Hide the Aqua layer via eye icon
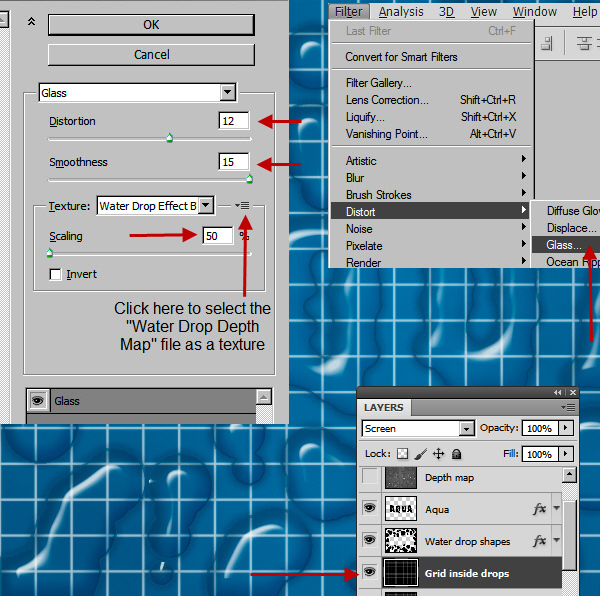This screenshot has width=600, height=596. 371,509
